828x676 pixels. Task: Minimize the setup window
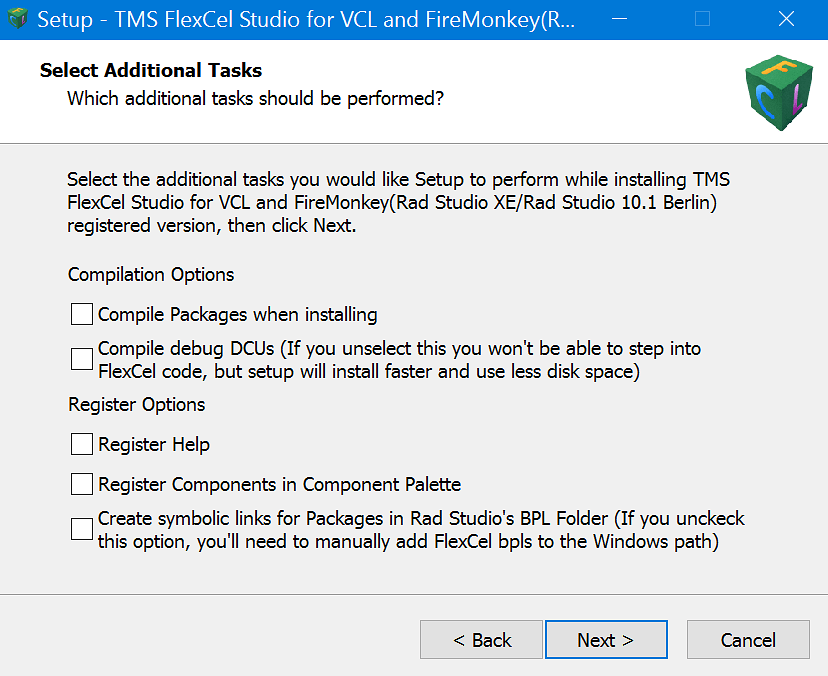619,18
